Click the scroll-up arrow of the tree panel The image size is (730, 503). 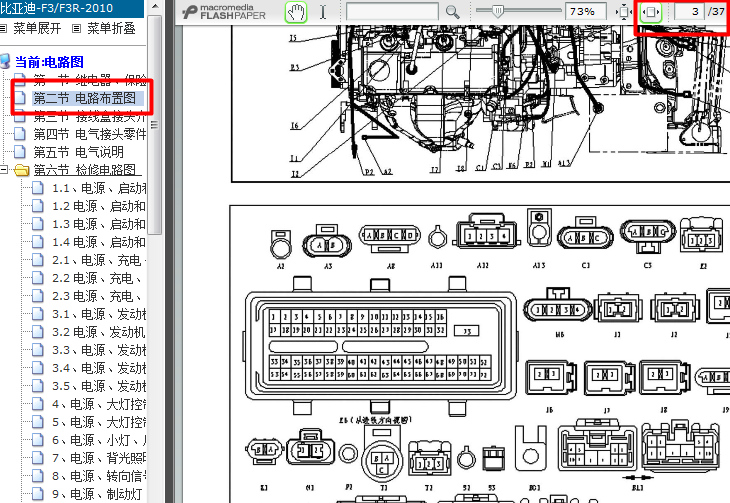tap(155, 7)
